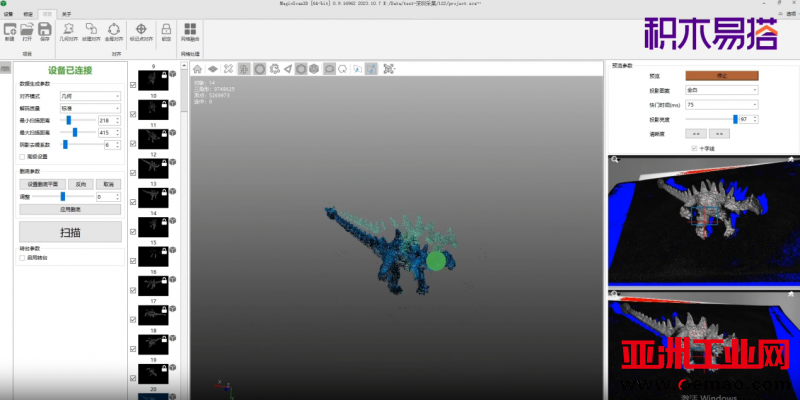Image resolution: width=800 pixels, height=400 pixels.
Task: Toggle the 十字线 crosshair checkbox
Action: tap(694, 148)
